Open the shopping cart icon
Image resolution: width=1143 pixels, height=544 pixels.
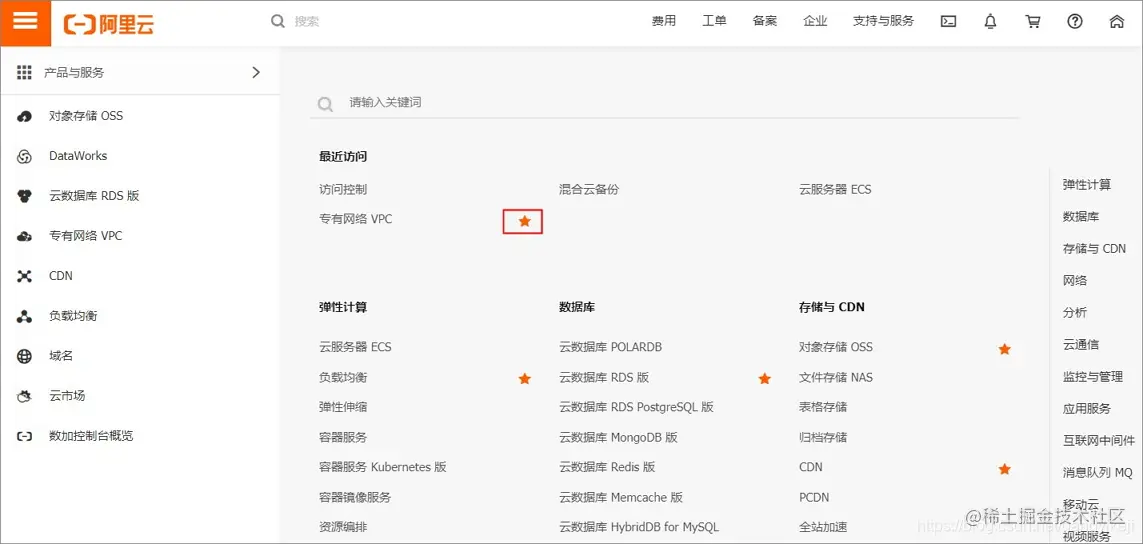[1032, 22]
